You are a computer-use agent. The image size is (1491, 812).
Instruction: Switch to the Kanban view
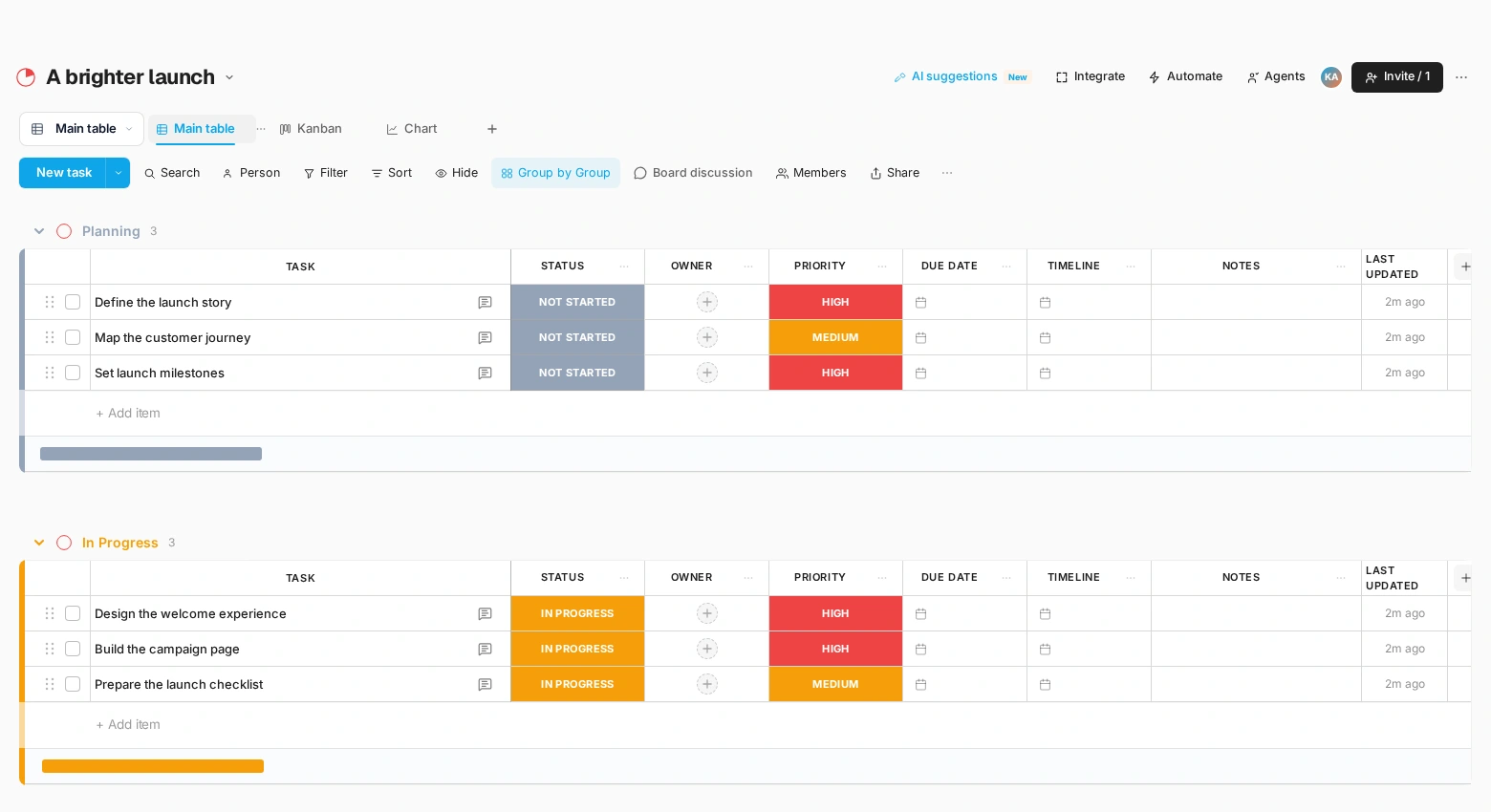311,129
